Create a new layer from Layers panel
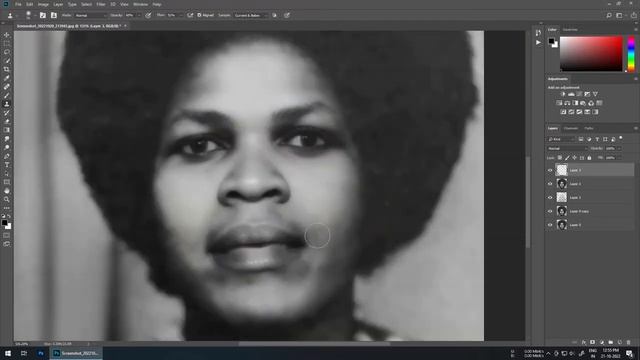Viewport: 640px width, 360px height. (x=620, y=342)
